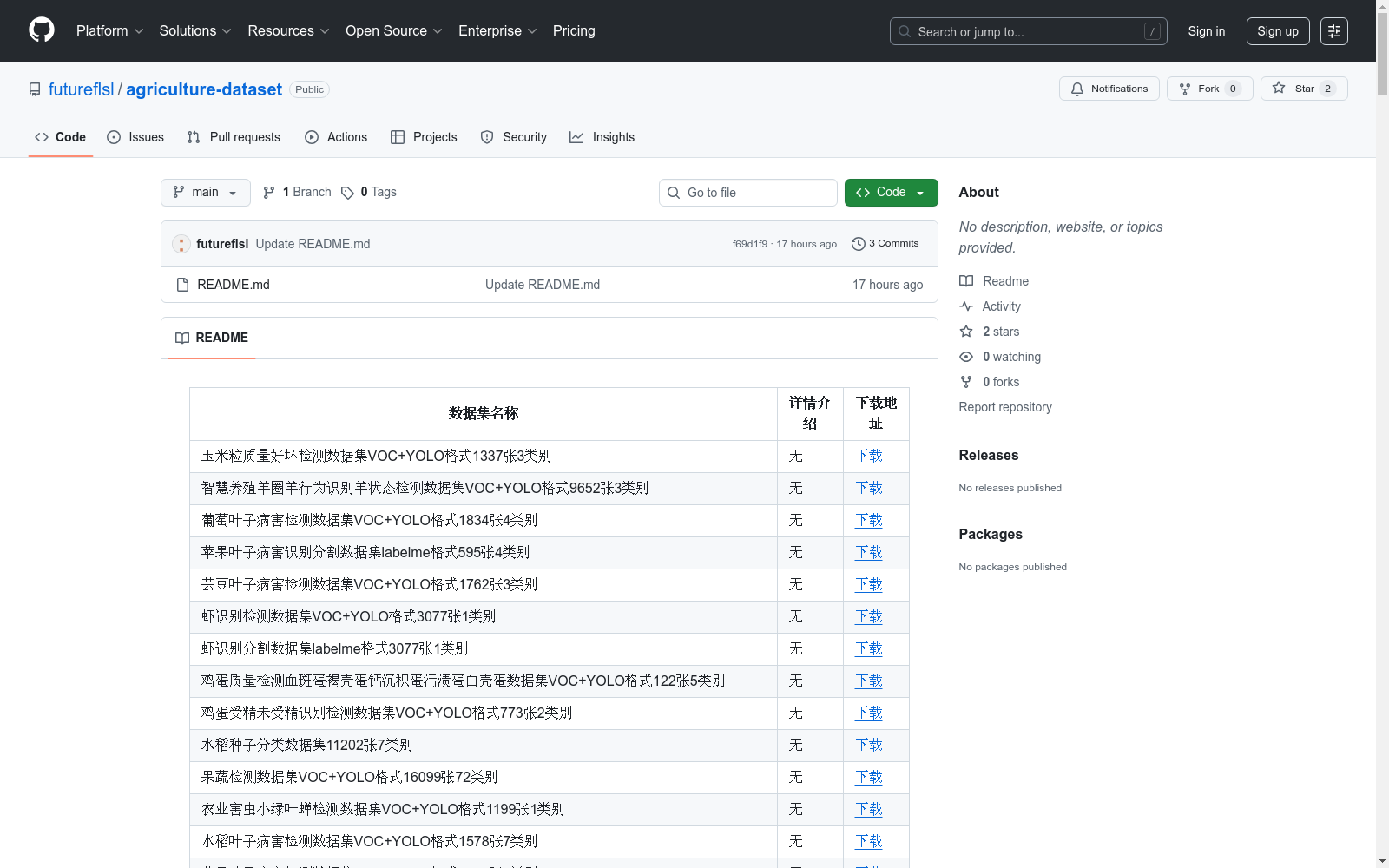Download the 果蔬检测数据集 16099张 dataset
This screenshot has width=1389, height=868.
click(869, 777)
